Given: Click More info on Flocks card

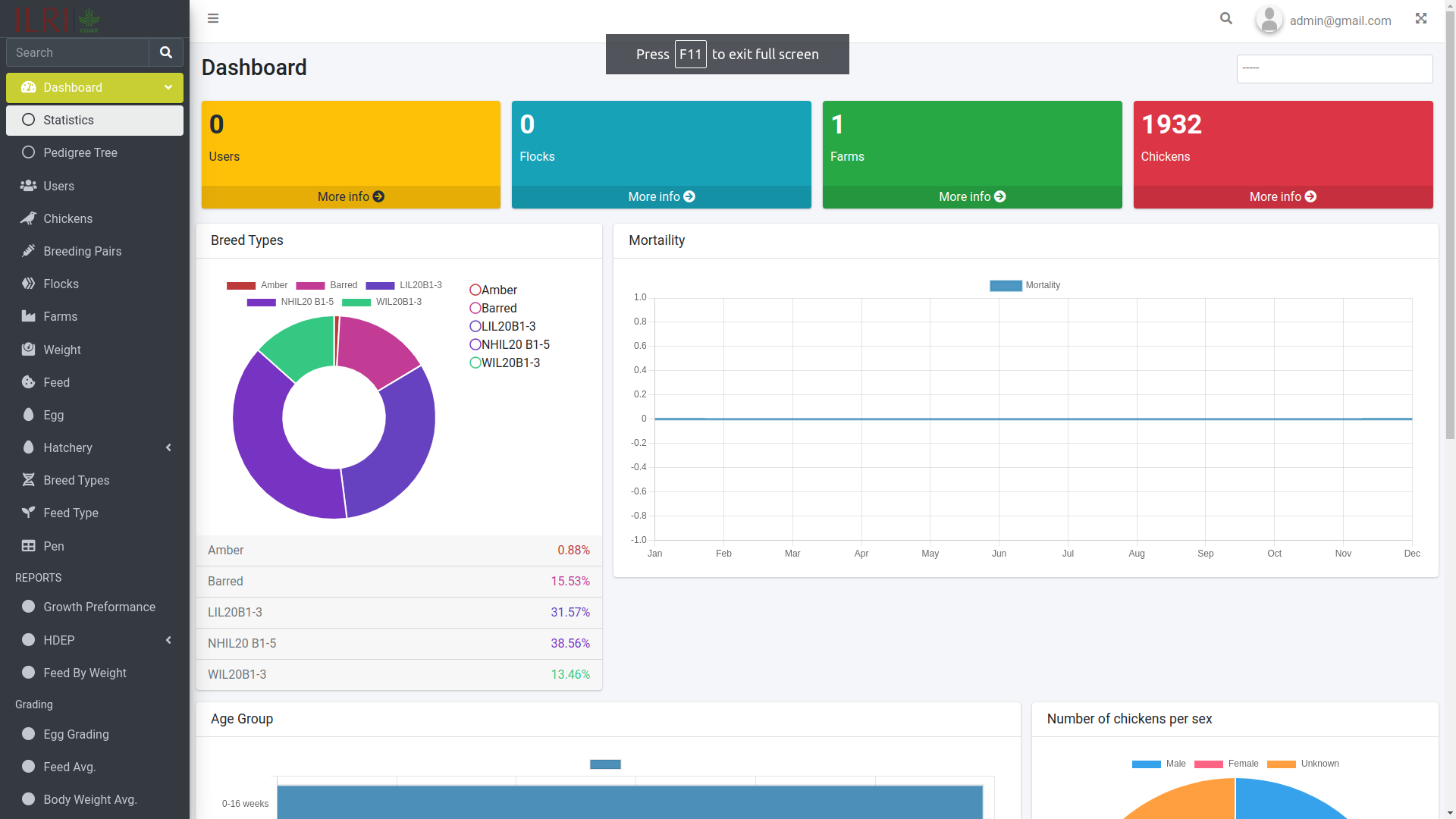Looking at the screenshot, I should 661,197.
